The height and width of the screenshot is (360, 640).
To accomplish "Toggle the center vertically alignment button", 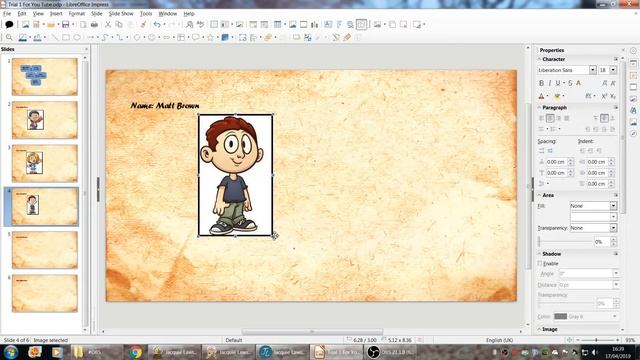I will (604, 118).
